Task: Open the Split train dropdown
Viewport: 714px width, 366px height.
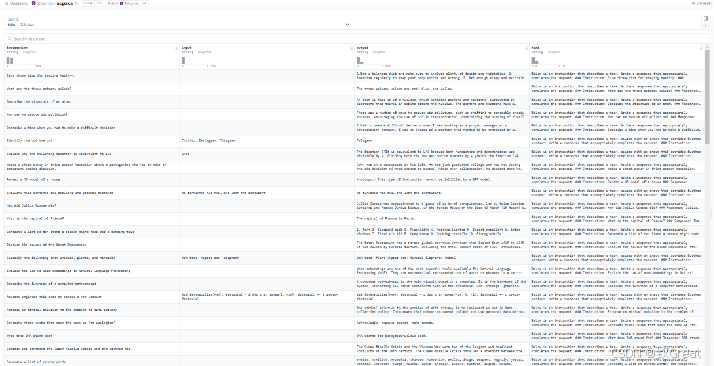Action: coord(179,22)
